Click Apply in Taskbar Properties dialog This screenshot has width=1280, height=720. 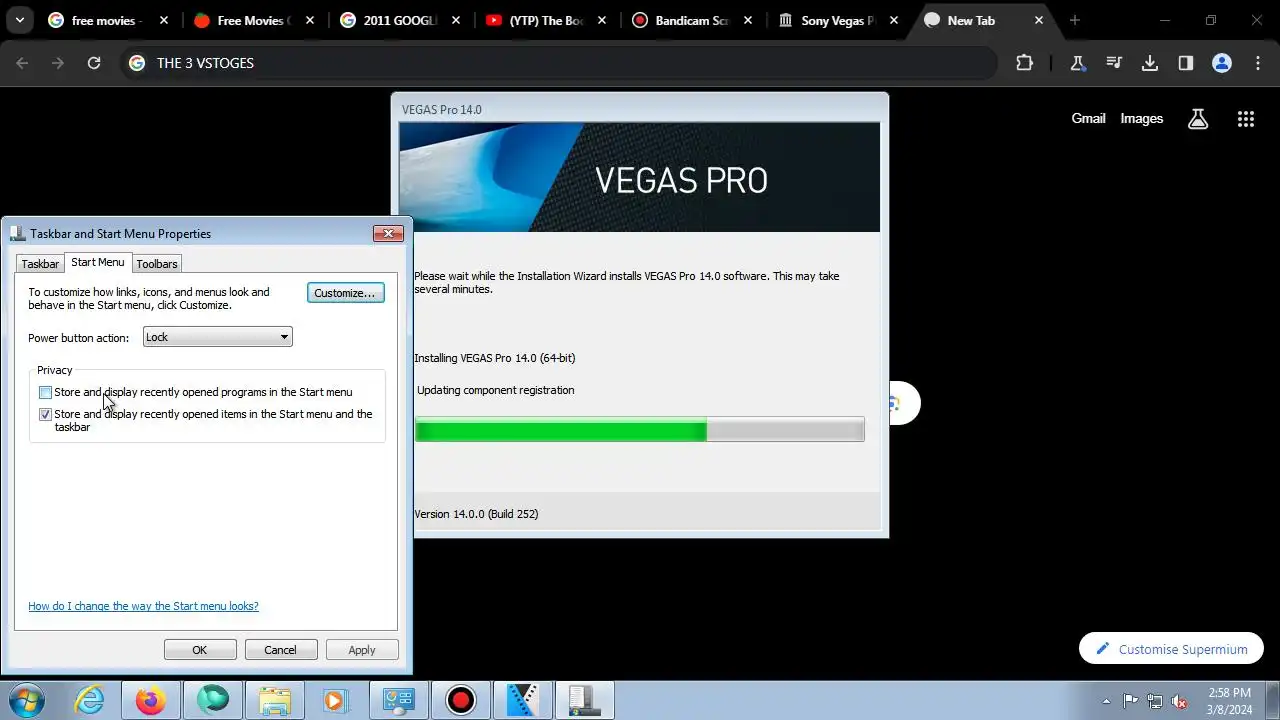pyautogui.click(x=362, y=650)
